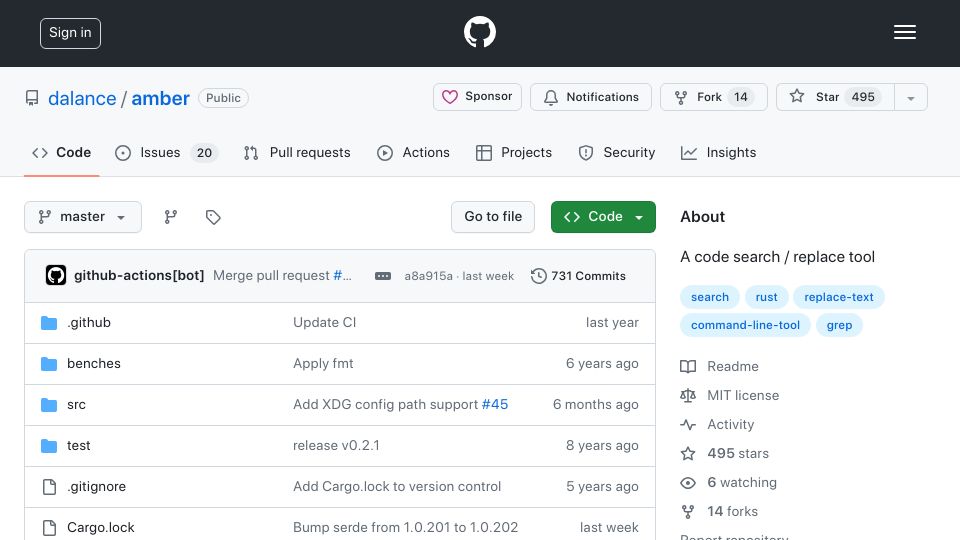View branches via the branch icon

click(x=171, y=217)
